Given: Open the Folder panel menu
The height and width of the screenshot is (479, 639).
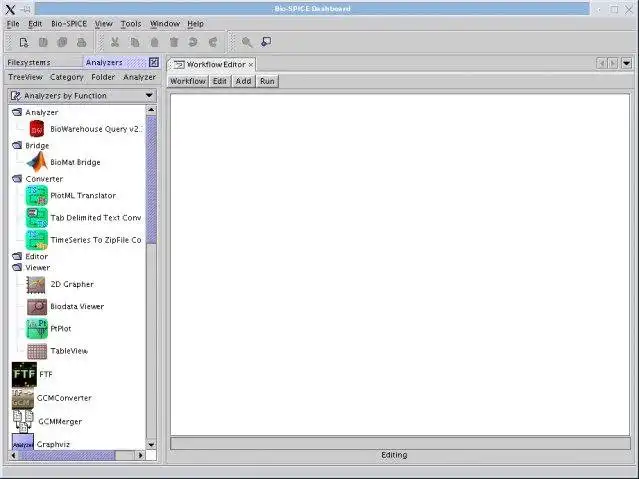Looking at the screenshot, I should click(x=103, y=77).
